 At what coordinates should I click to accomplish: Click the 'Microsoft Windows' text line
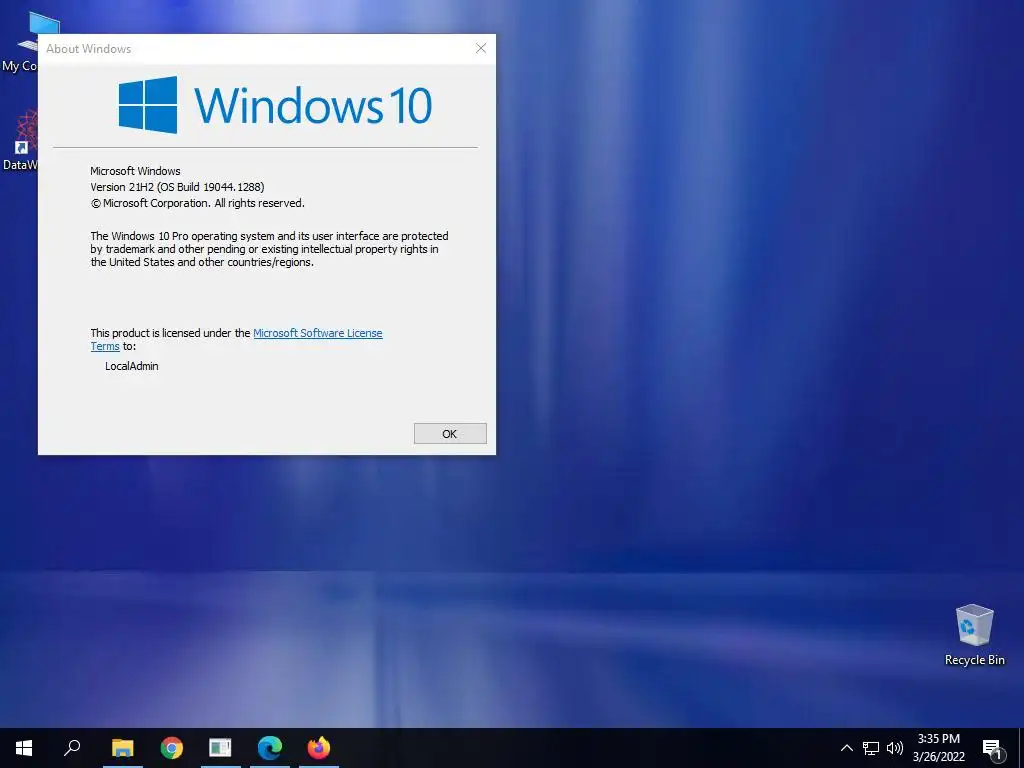click(135, 171)
